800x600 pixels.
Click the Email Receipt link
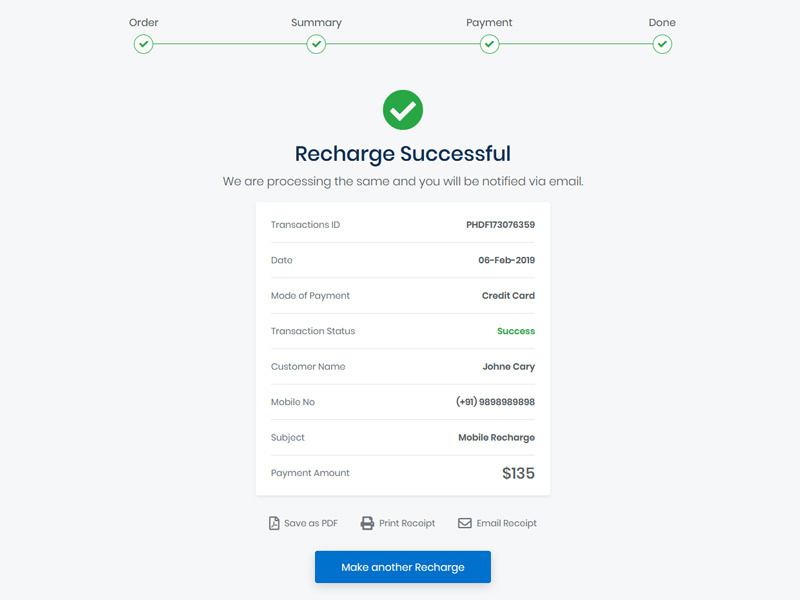(506, 522)
